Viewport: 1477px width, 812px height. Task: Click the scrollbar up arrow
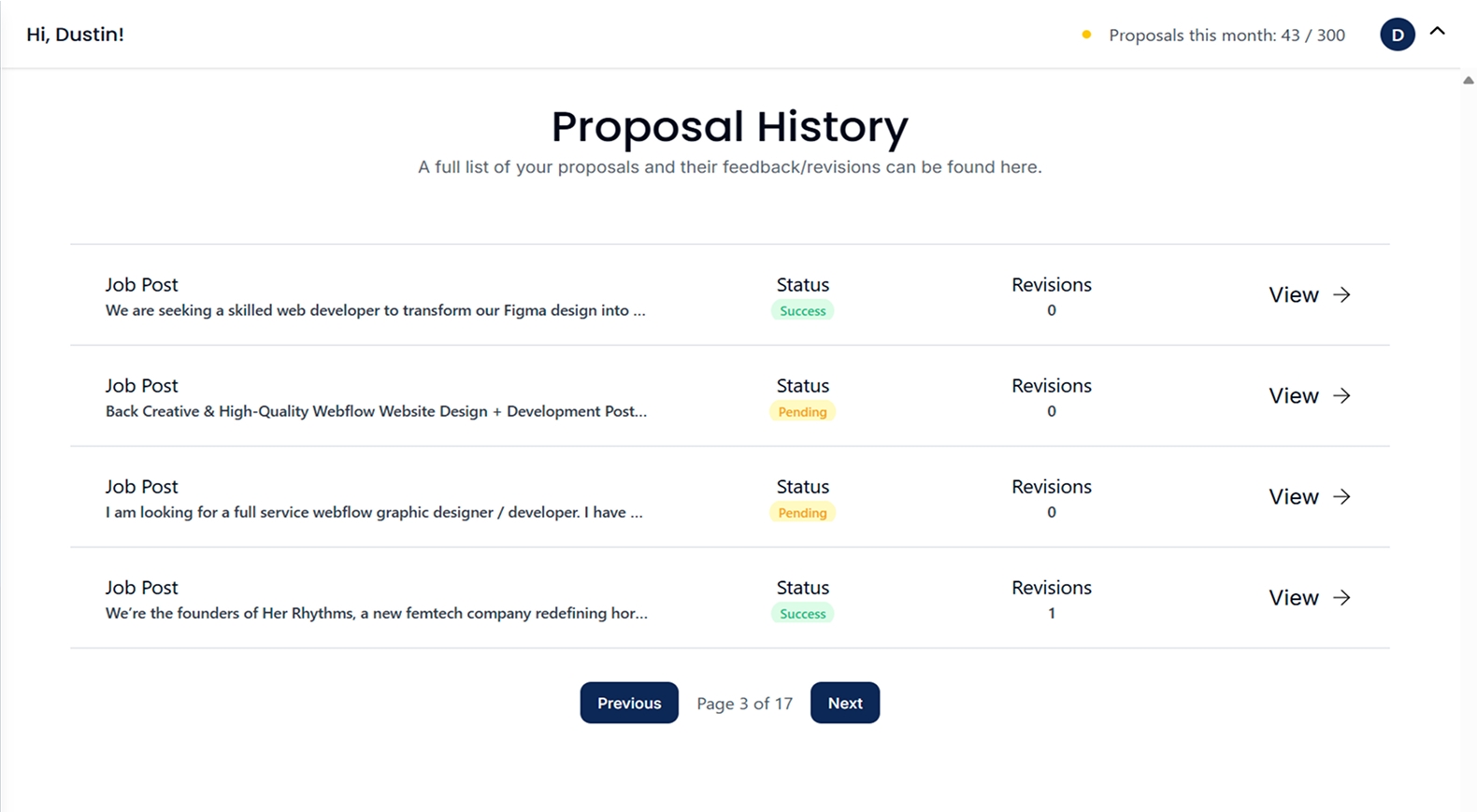(1469, 80)
